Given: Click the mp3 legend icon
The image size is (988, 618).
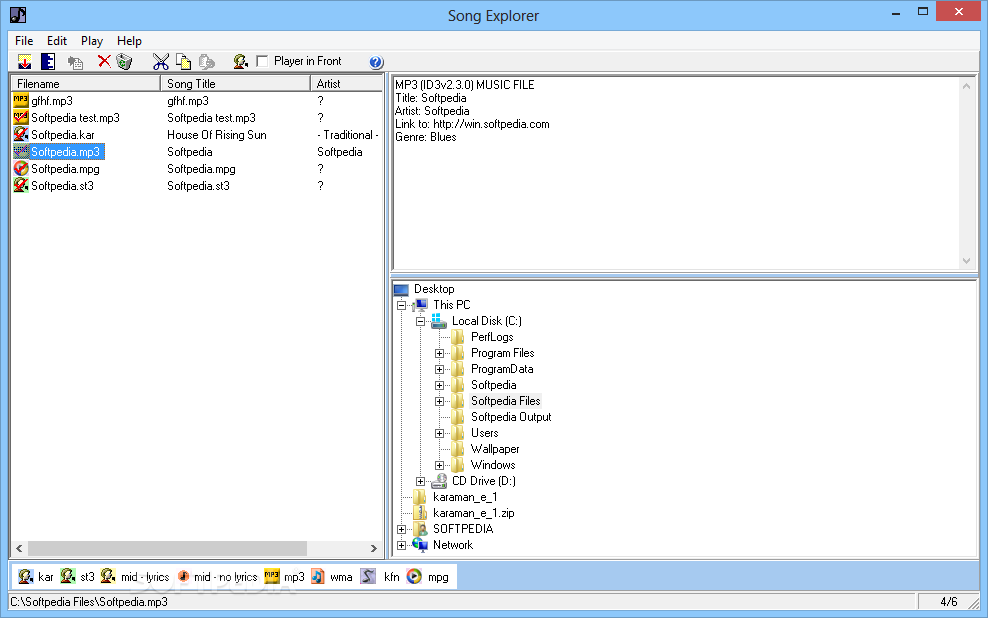Looking at the screenshot, I should coord(272,576).
